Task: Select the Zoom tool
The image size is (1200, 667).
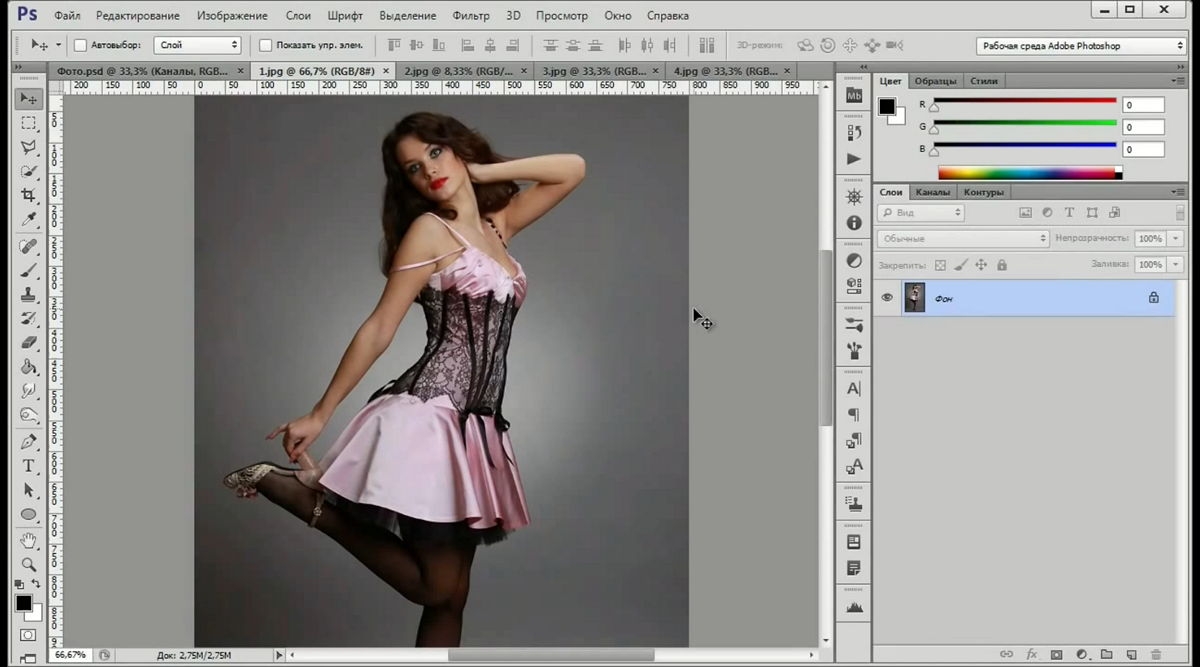Action: pos(28,564)
